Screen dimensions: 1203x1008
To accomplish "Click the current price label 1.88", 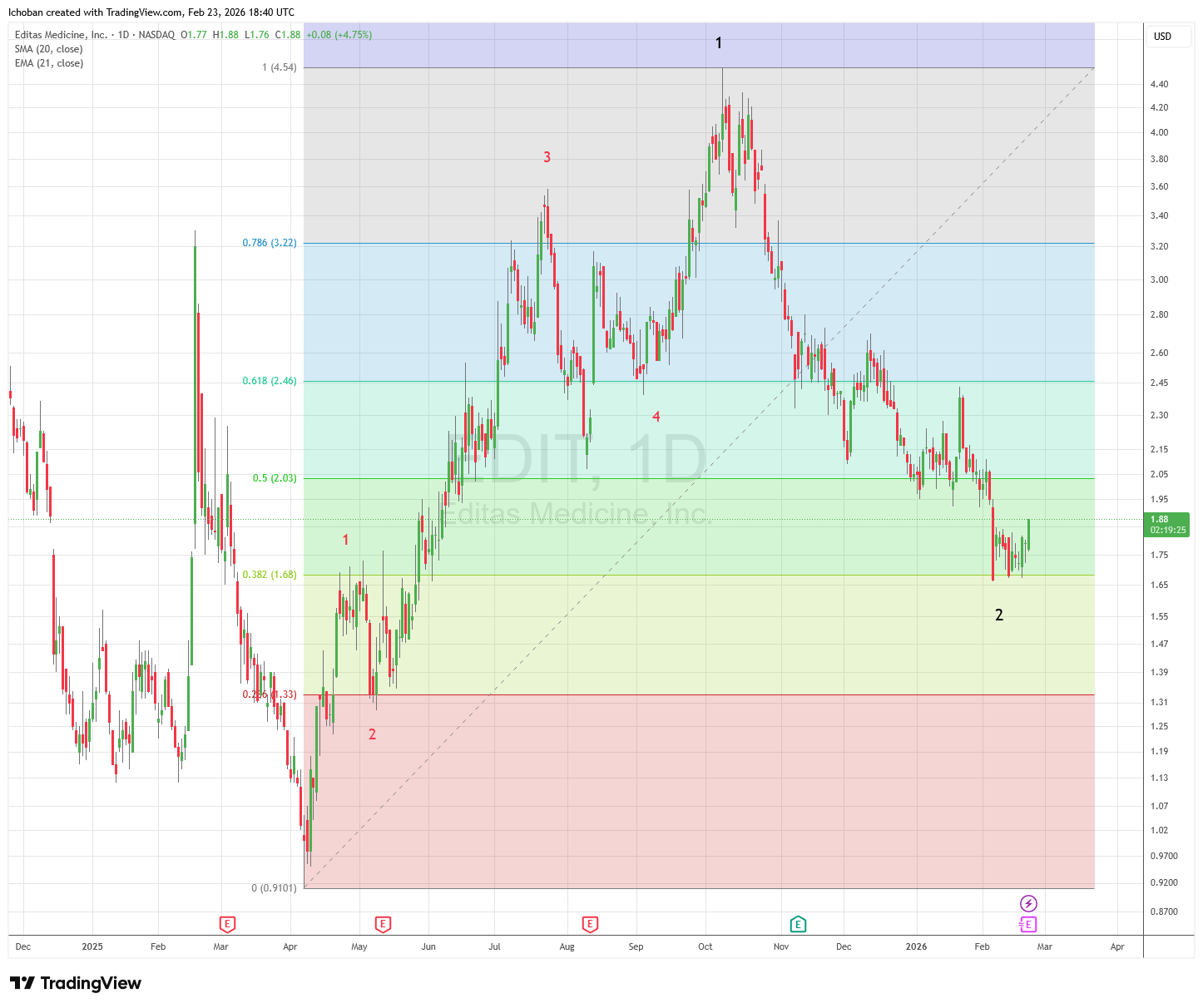I will [x=1167, y=524].
